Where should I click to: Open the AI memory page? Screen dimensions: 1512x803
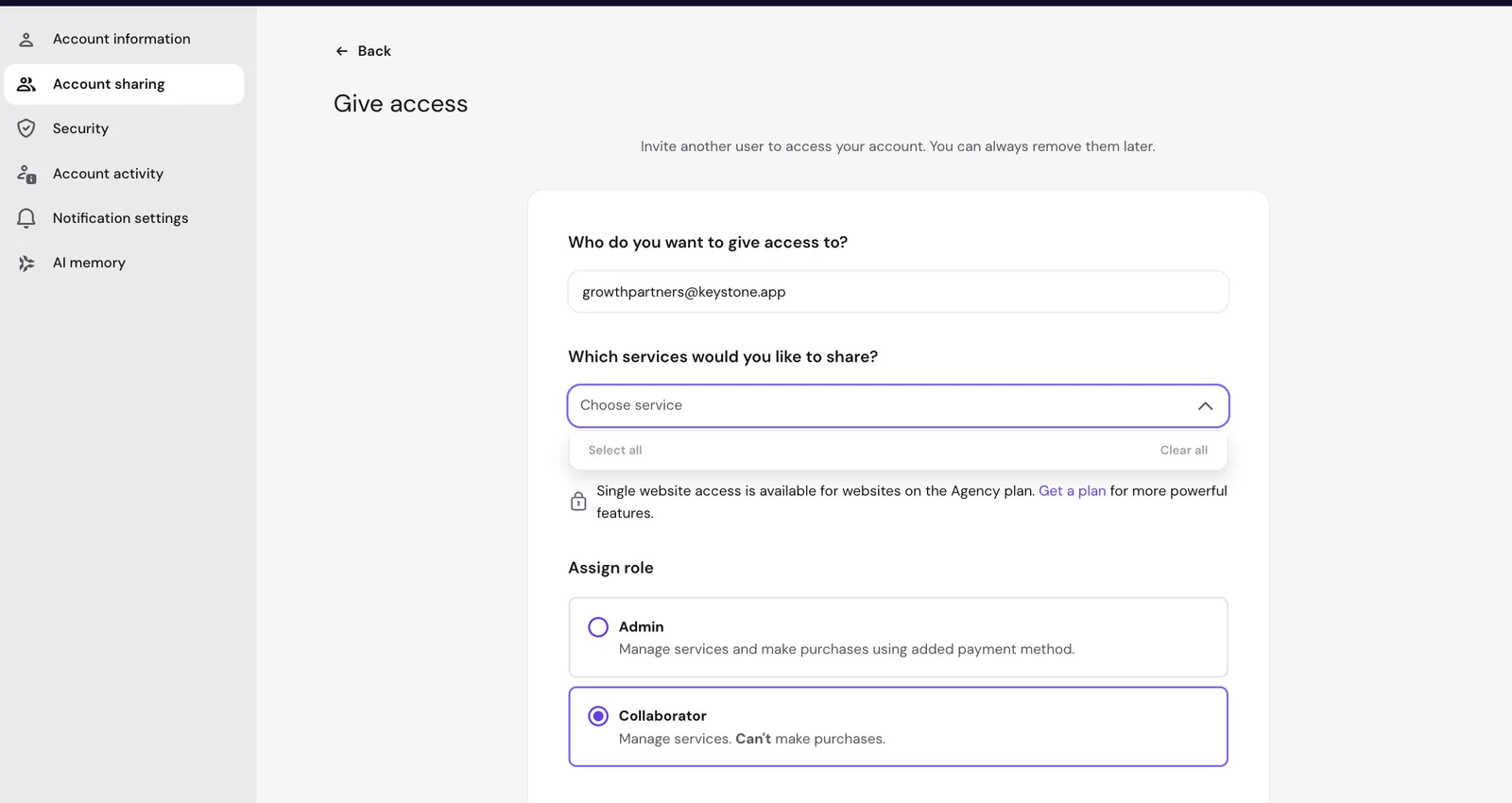(124, 264)
